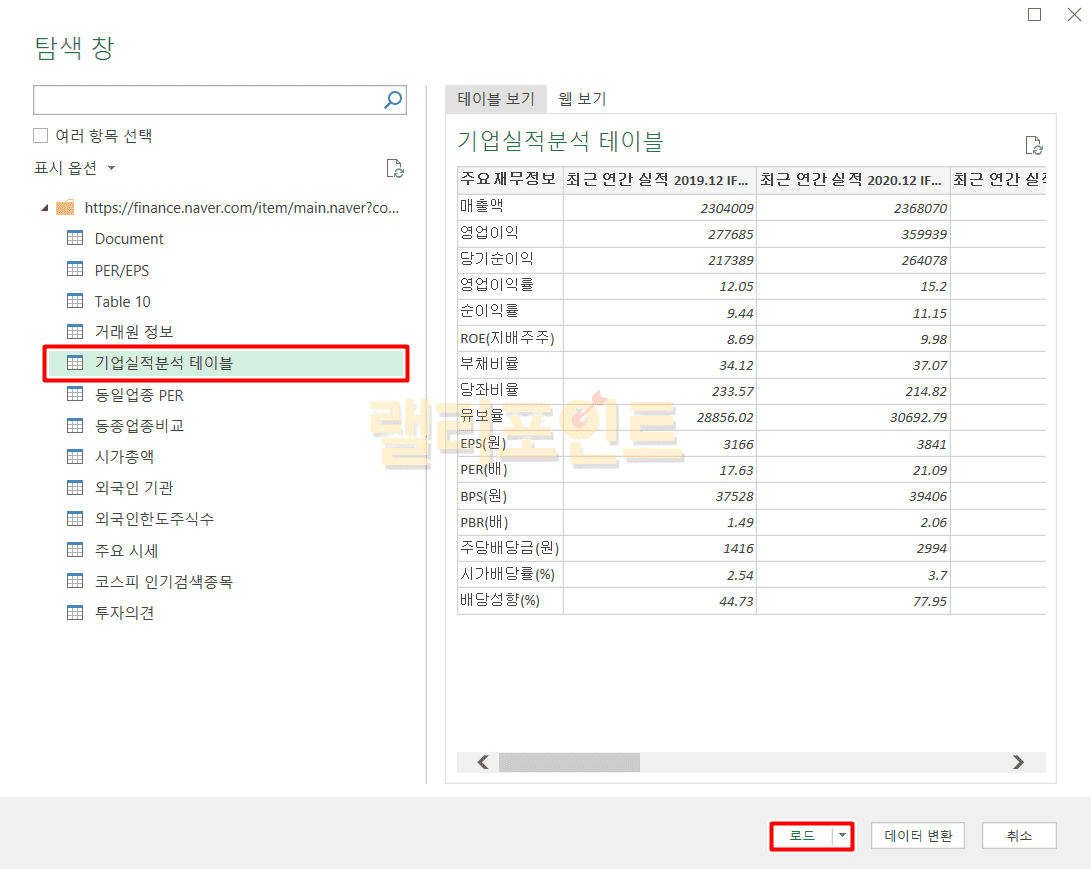
Task: Click the 데이터 변환 button
Action: tap(918, 836)
